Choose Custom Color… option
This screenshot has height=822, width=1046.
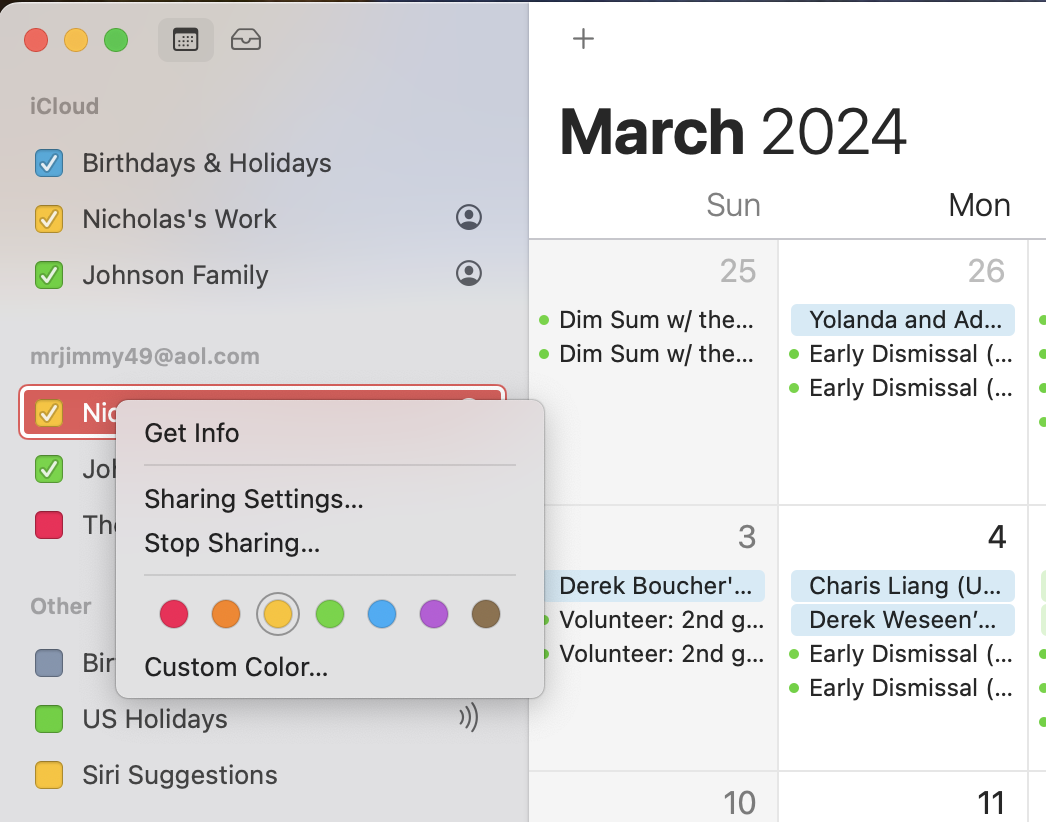coord(236,667)
